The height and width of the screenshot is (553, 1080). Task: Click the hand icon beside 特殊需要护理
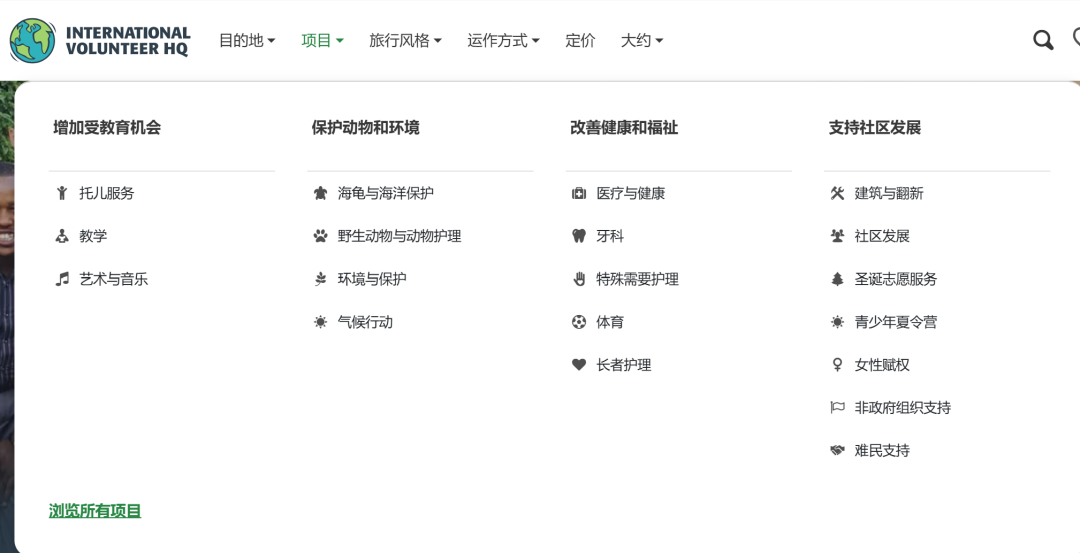579,279
